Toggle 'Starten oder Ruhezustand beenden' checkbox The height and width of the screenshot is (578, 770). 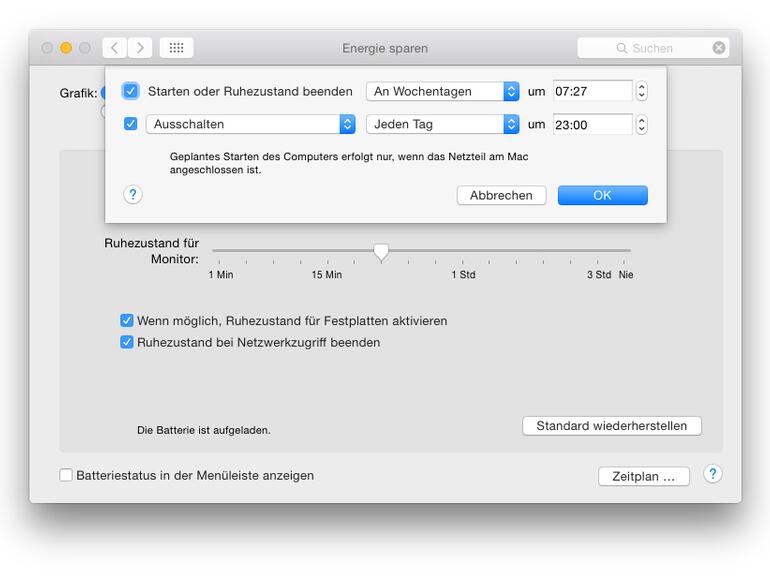click(131, 91)
